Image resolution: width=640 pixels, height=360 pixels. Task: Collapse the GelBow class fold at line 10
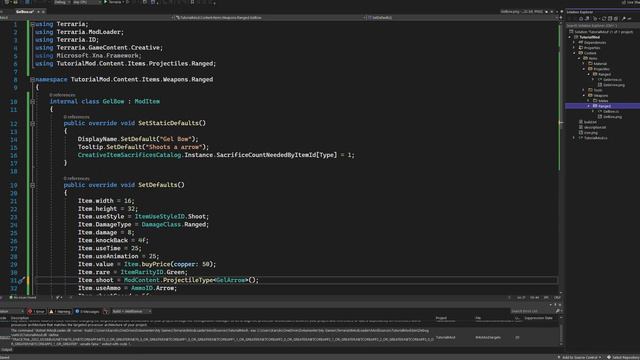click(32, 102)
